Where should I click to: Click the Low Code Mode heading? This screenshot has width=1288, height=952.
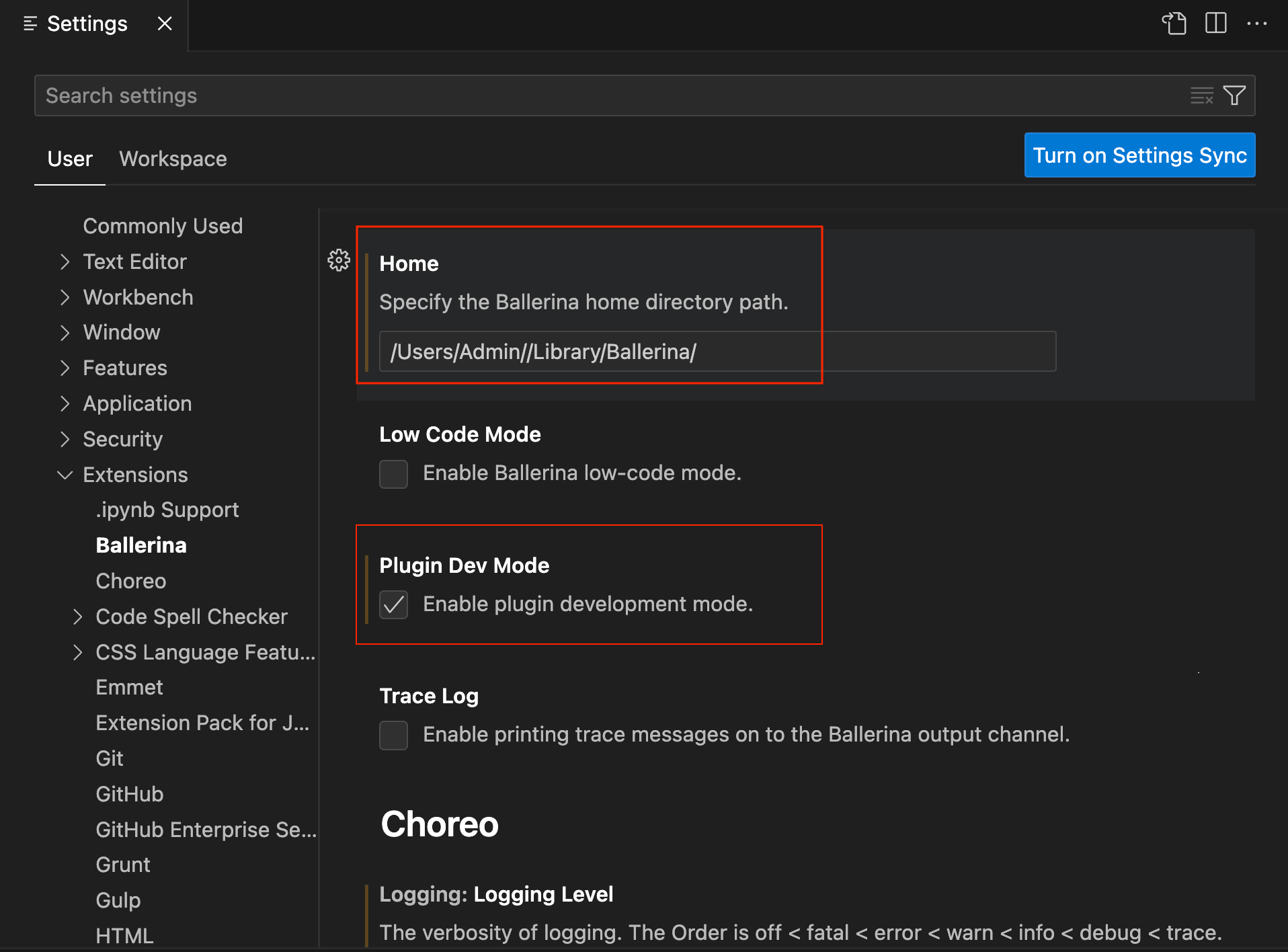click(x=460, y=435)
